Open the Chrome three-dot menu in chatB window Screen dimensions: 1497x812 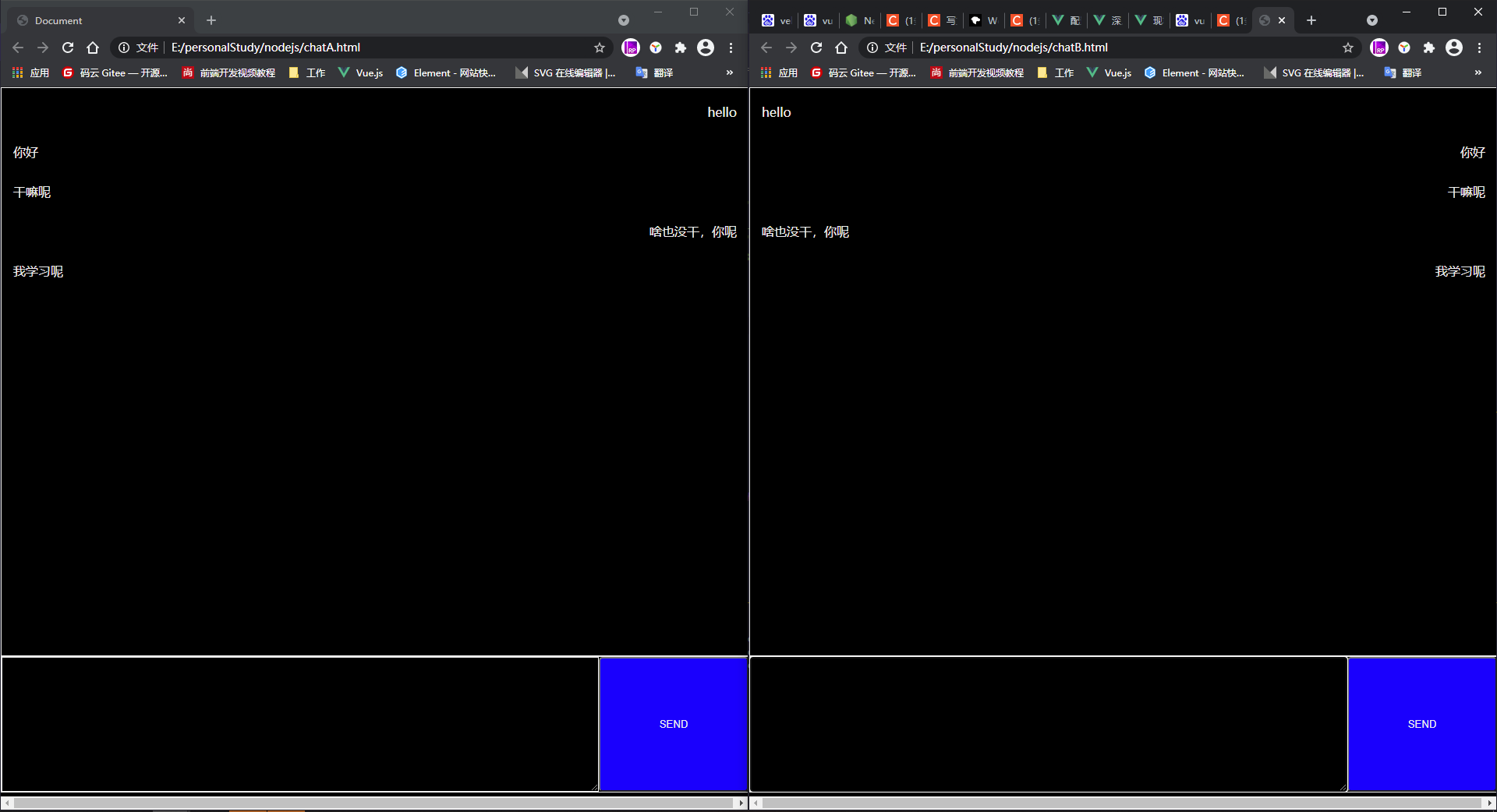coord(1479,48)
